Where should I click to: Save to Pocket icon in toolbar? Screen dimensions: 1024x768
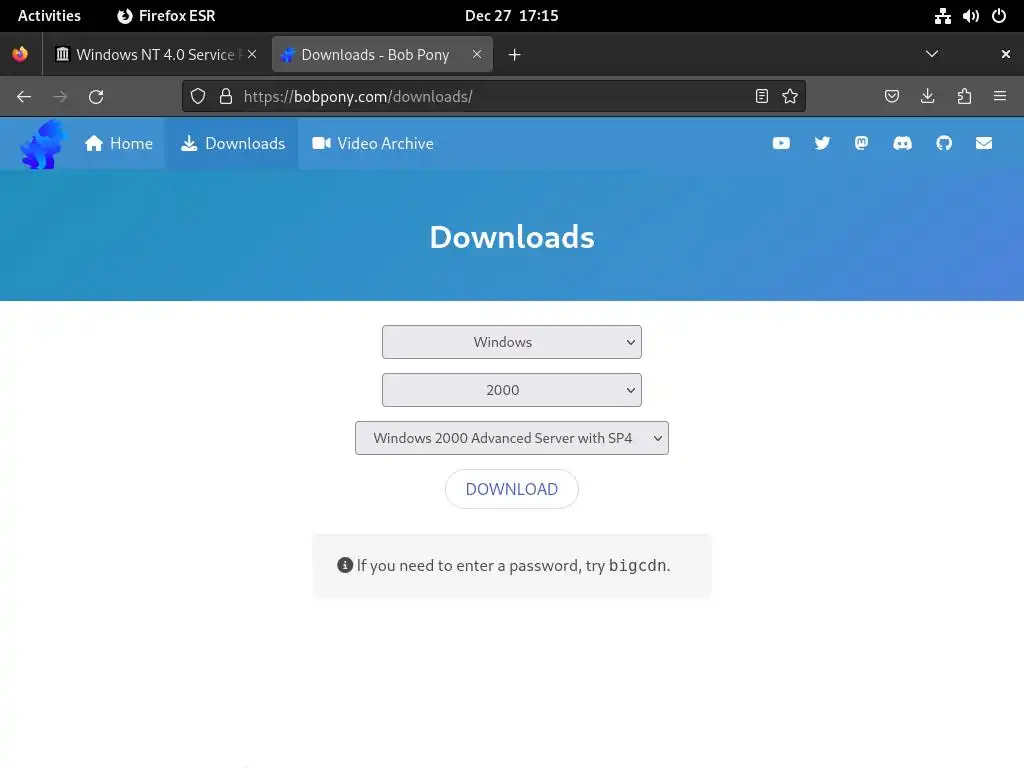[891, 97]
